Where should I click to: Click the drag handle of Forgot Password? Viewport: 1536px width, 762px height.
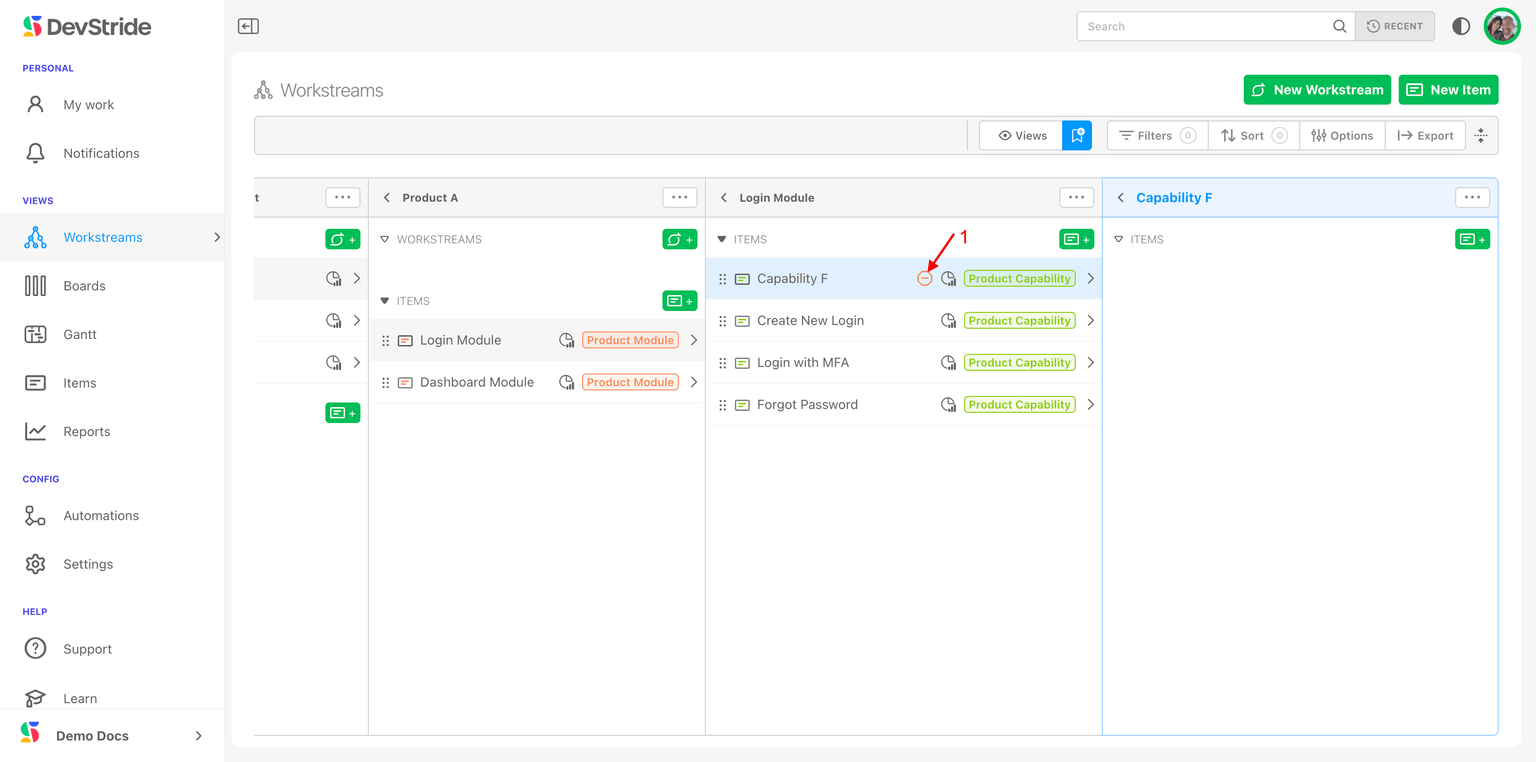[x=723, y=405]
